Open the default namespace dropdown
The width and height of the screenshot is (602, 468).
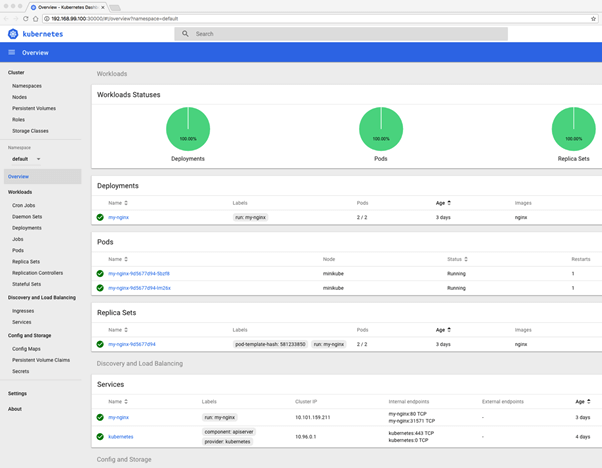[x=26, y=159]
